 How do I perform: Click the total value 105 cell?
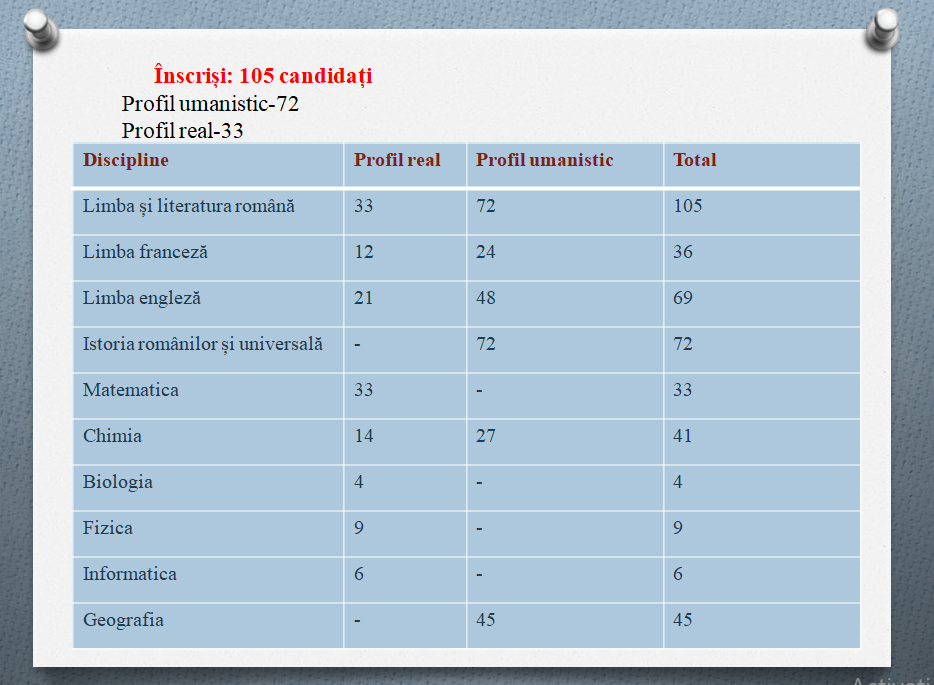688,206
